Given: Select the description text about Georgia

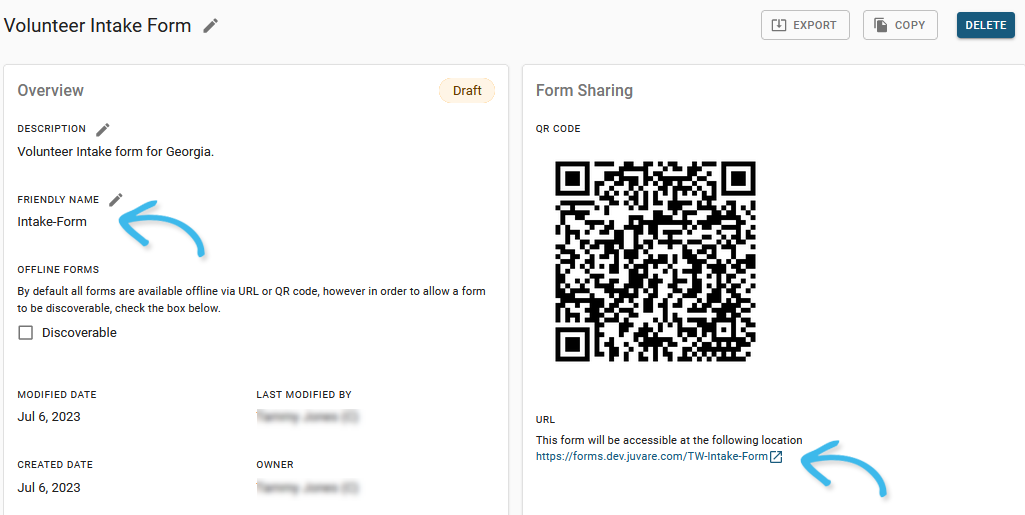Looking at the screenshot, I should click(x=116, y=152).
